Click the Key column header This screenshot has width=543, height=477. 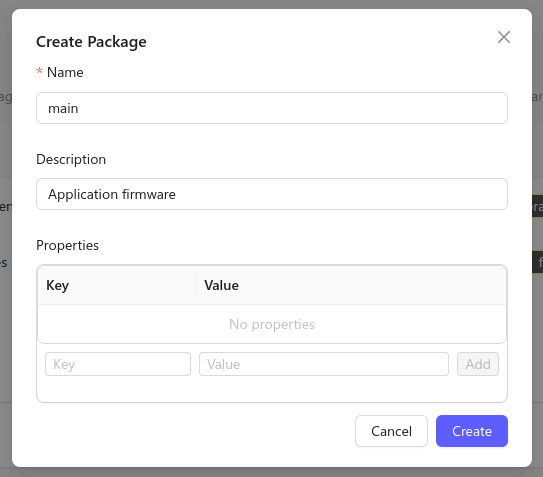(x=117, y=285)
